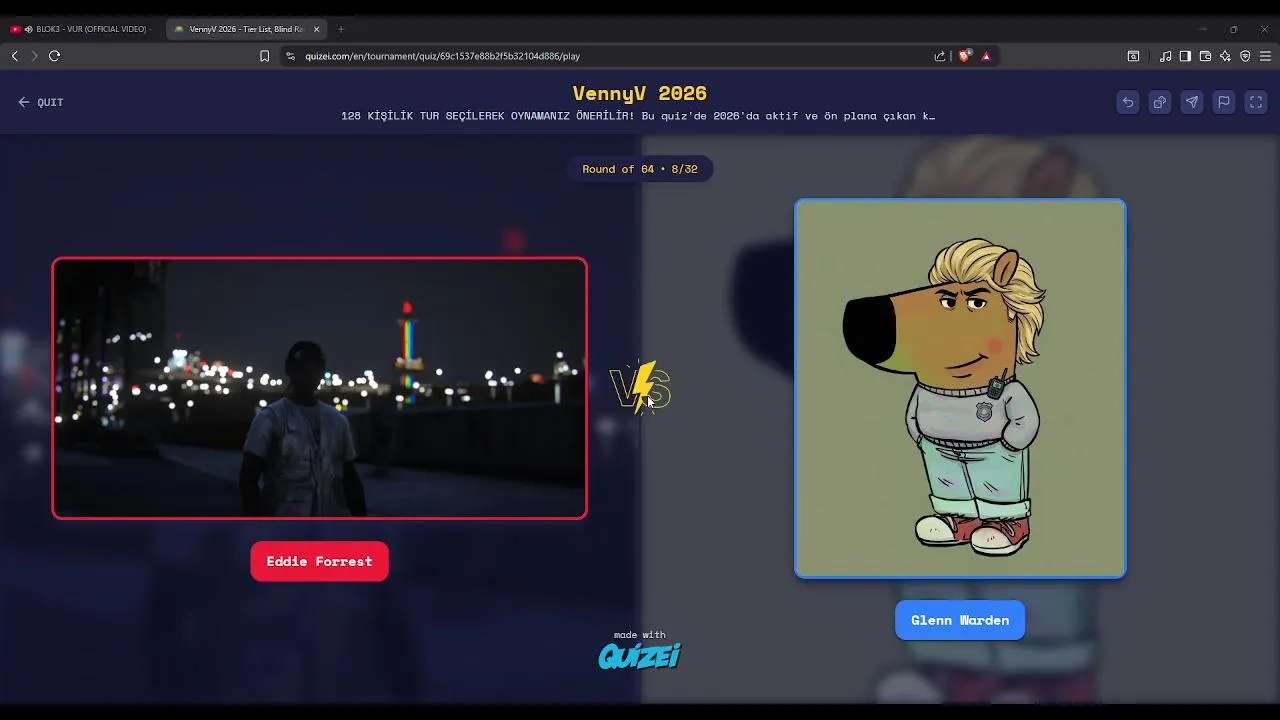Pick the Eddie Forrest night city image
The width and height of the screenshot is (1280, 720).
(x=319, y=388)
